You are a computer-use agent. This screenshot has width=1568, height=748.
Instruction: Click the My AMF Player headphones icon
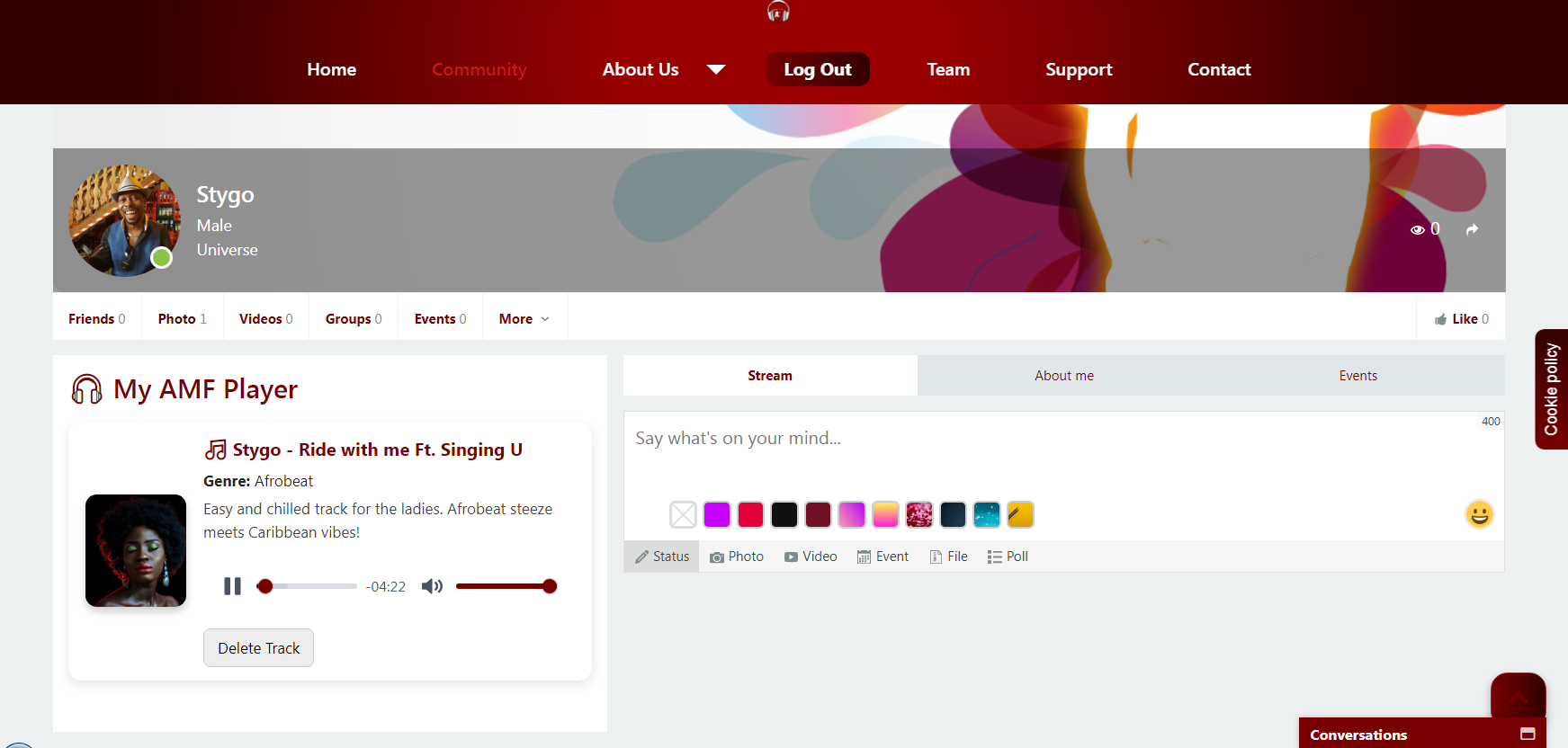pos(86,389)
